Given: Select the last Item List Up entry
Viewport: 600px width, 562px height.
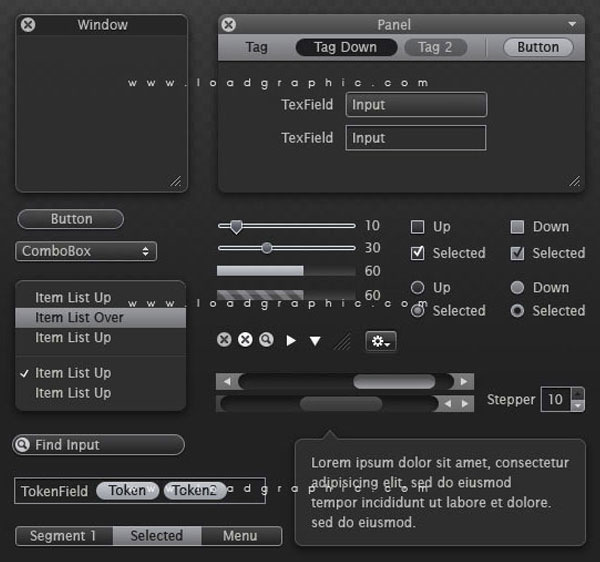Looking at the screenshot, I should pyautogui.click(x=101, y=393).
